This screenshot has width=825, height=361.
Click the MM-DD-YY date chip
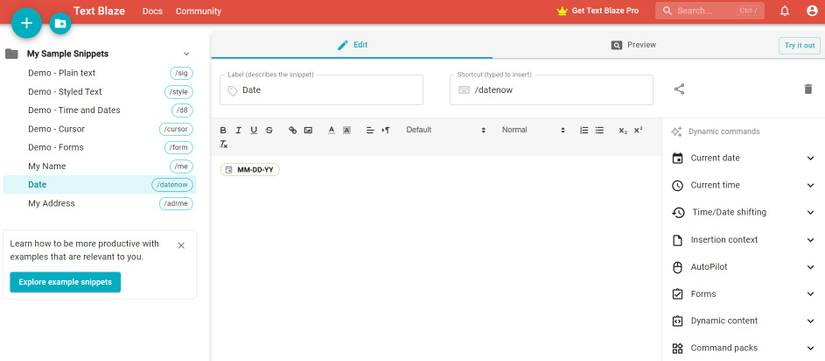250,169
